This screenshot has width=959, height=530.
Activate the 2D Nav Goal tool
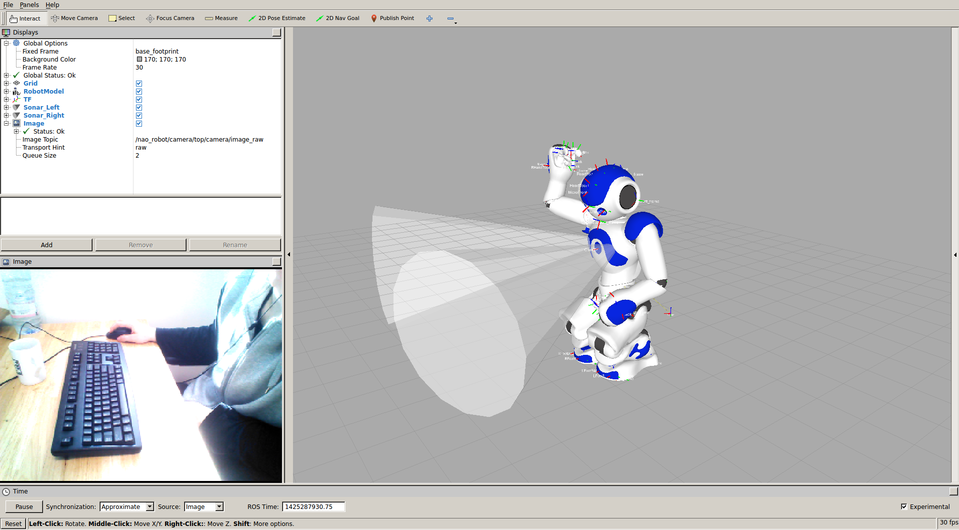337,18
